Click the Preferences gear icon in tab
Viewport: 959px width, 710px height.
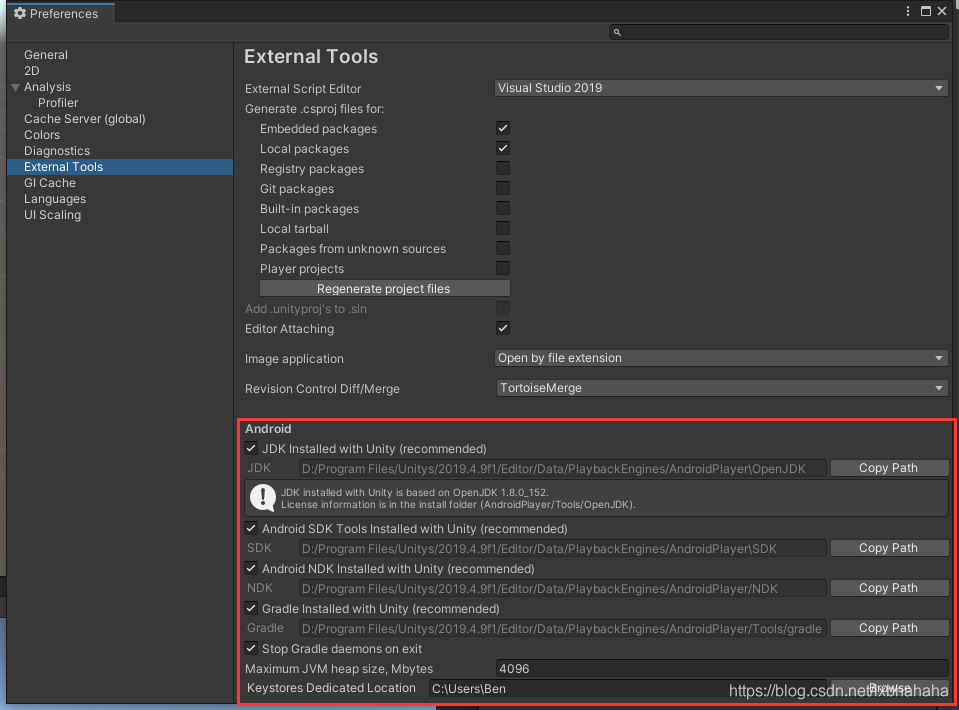click(20, 13)
